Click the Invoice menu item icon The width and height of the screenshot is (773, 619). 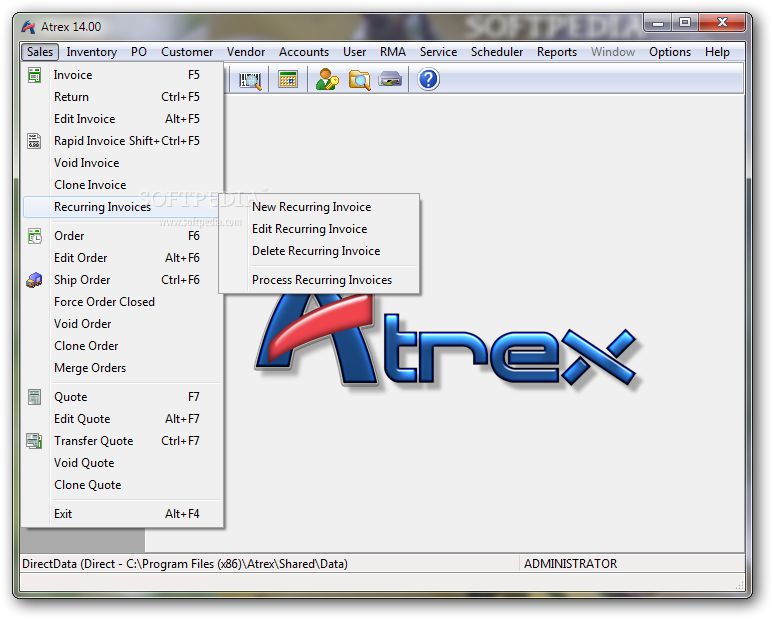35,75
